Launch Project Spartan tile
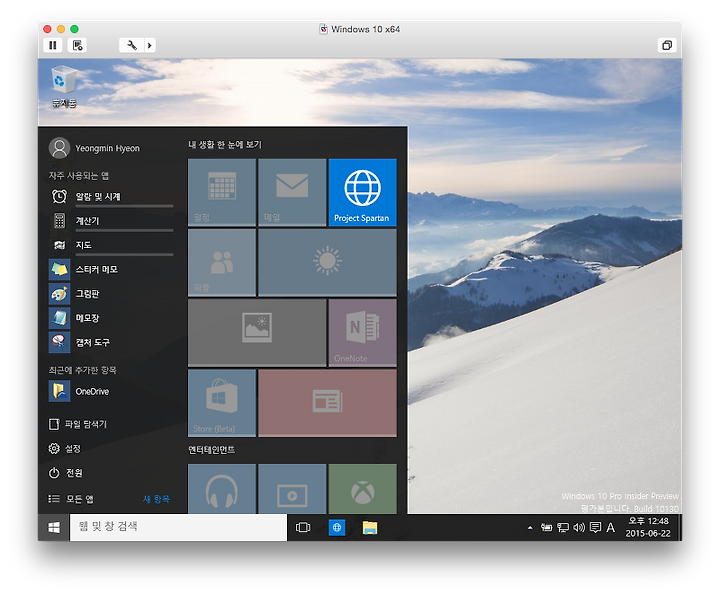 pos(362,192)
